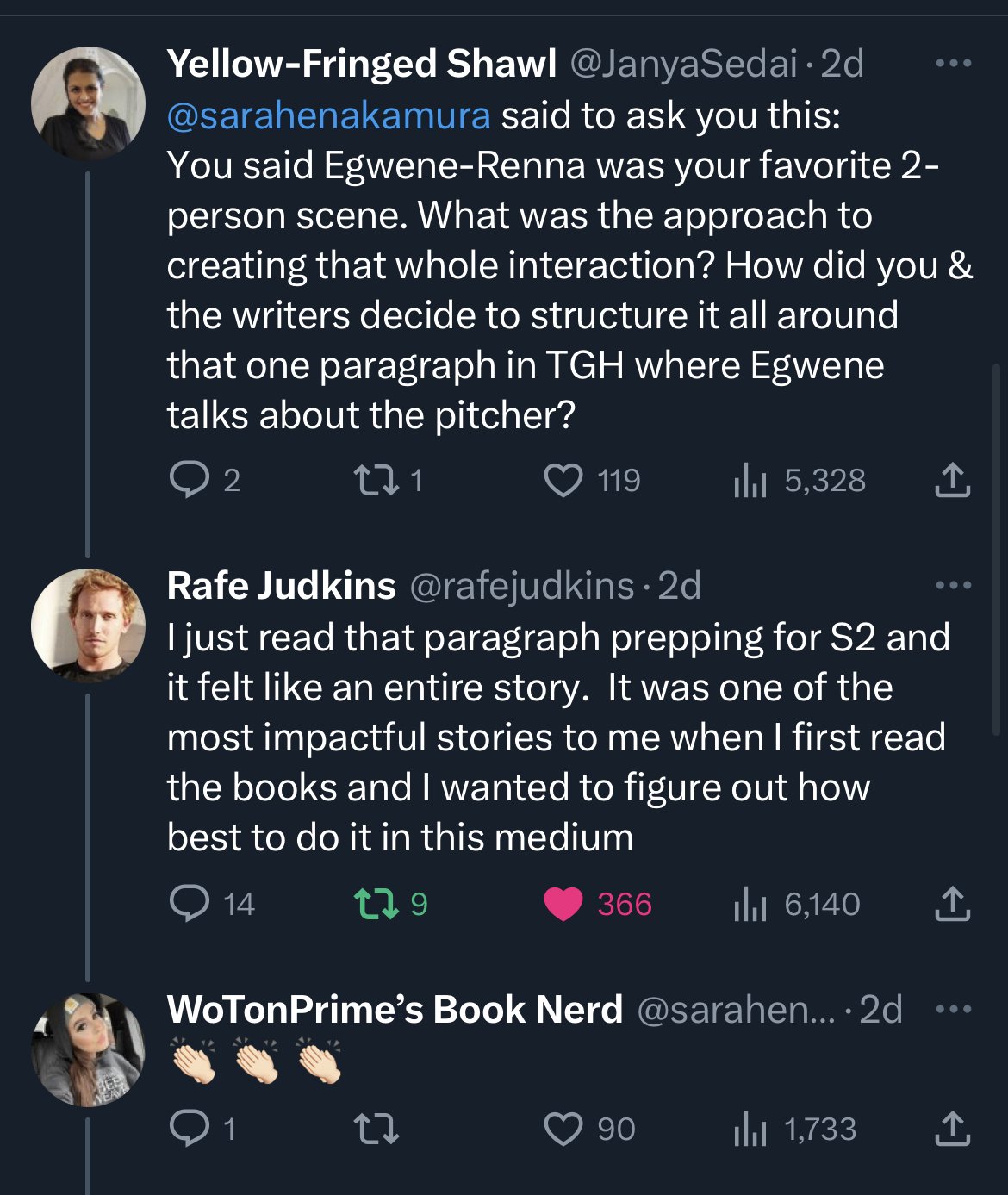View analytics showing 6,140 views

(x=750, y=904)
